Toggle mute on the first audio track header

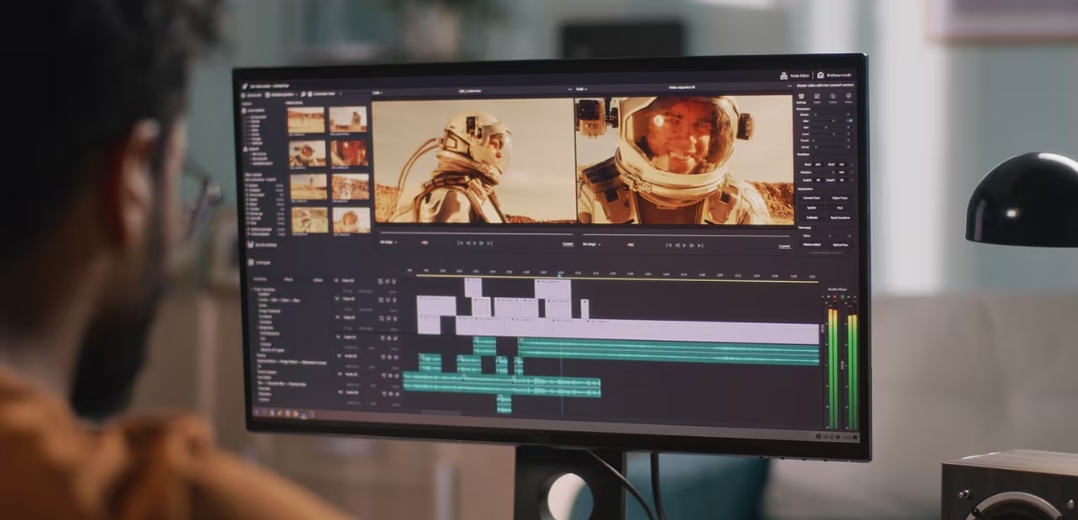380,337
